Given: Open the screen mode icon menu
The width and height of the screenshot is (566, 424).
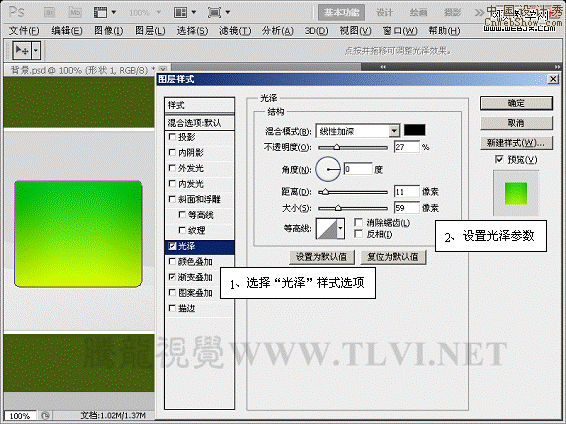Looking at the screenshot, I should (x=219, y=12).
